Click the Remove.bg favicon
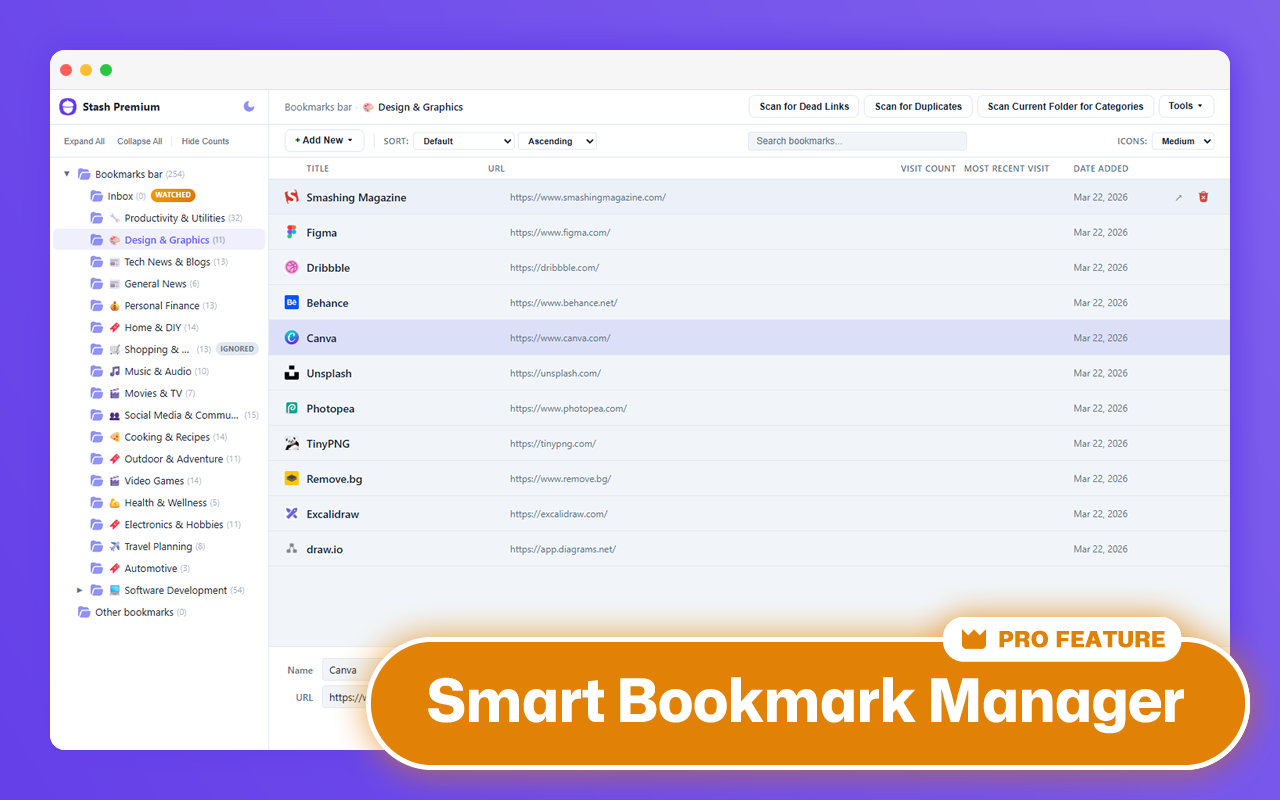Screen dimensions: 1280x800 292,478
